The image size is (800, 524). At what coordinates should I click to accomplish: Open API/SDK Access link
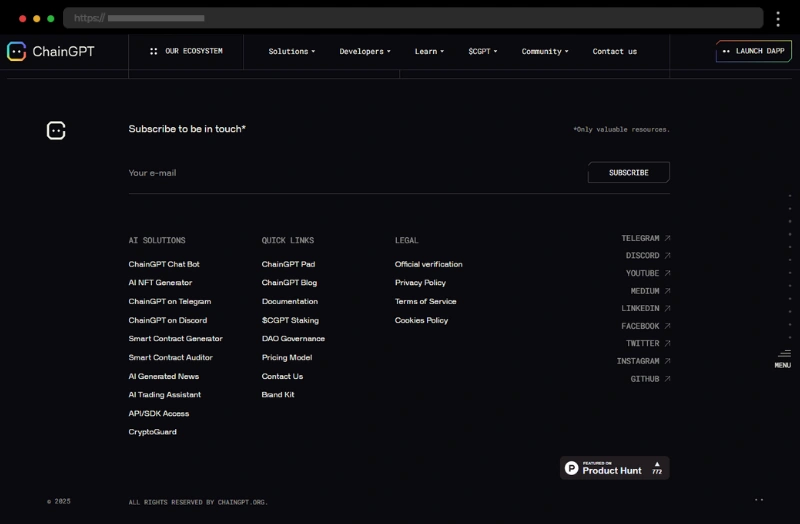tap(159, 414)
